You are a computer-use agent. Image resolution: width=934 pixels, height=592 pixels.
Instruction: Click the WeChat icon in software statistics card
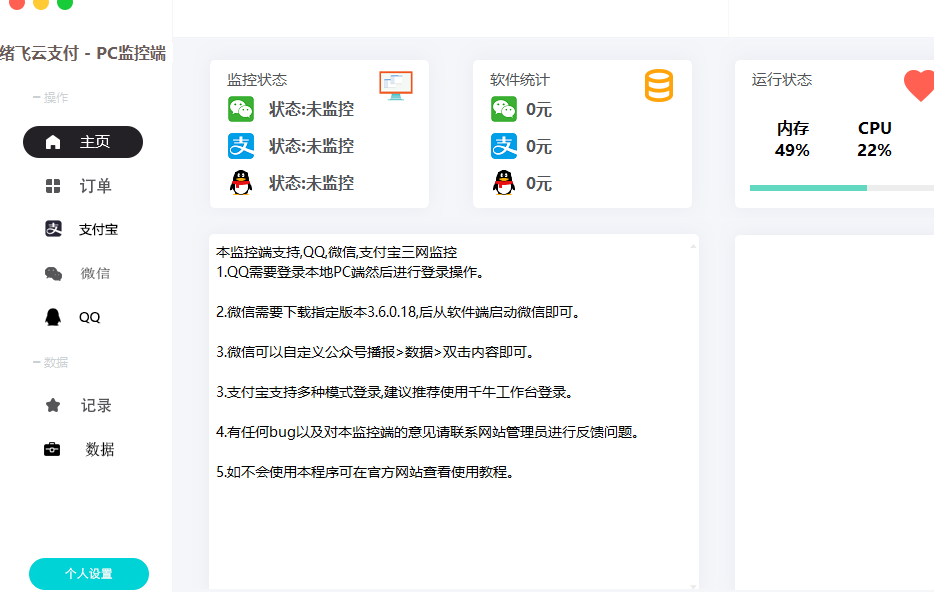click(504, 109)
